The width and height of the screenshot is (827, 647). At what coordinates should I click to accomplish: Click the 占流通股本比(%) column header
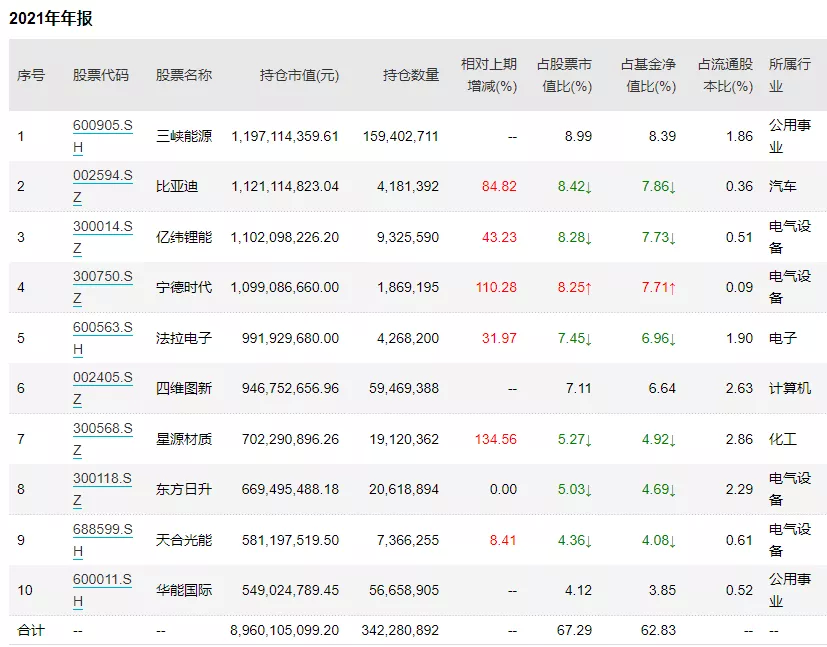pyautogui.click(x=725, y=75)
